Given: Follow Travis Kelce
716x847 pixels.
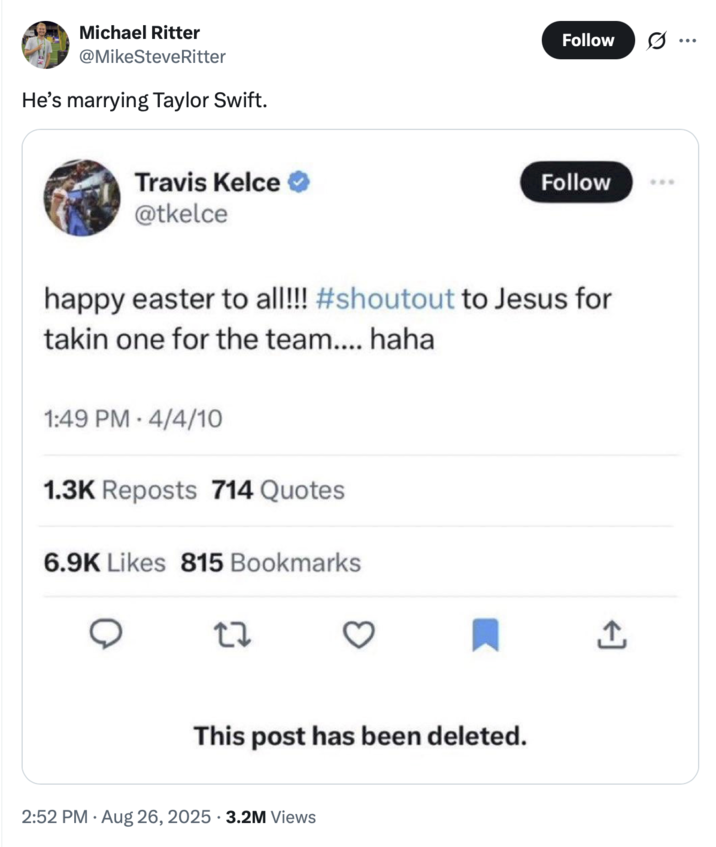Looking at the screenshot, I should (575, 182).
